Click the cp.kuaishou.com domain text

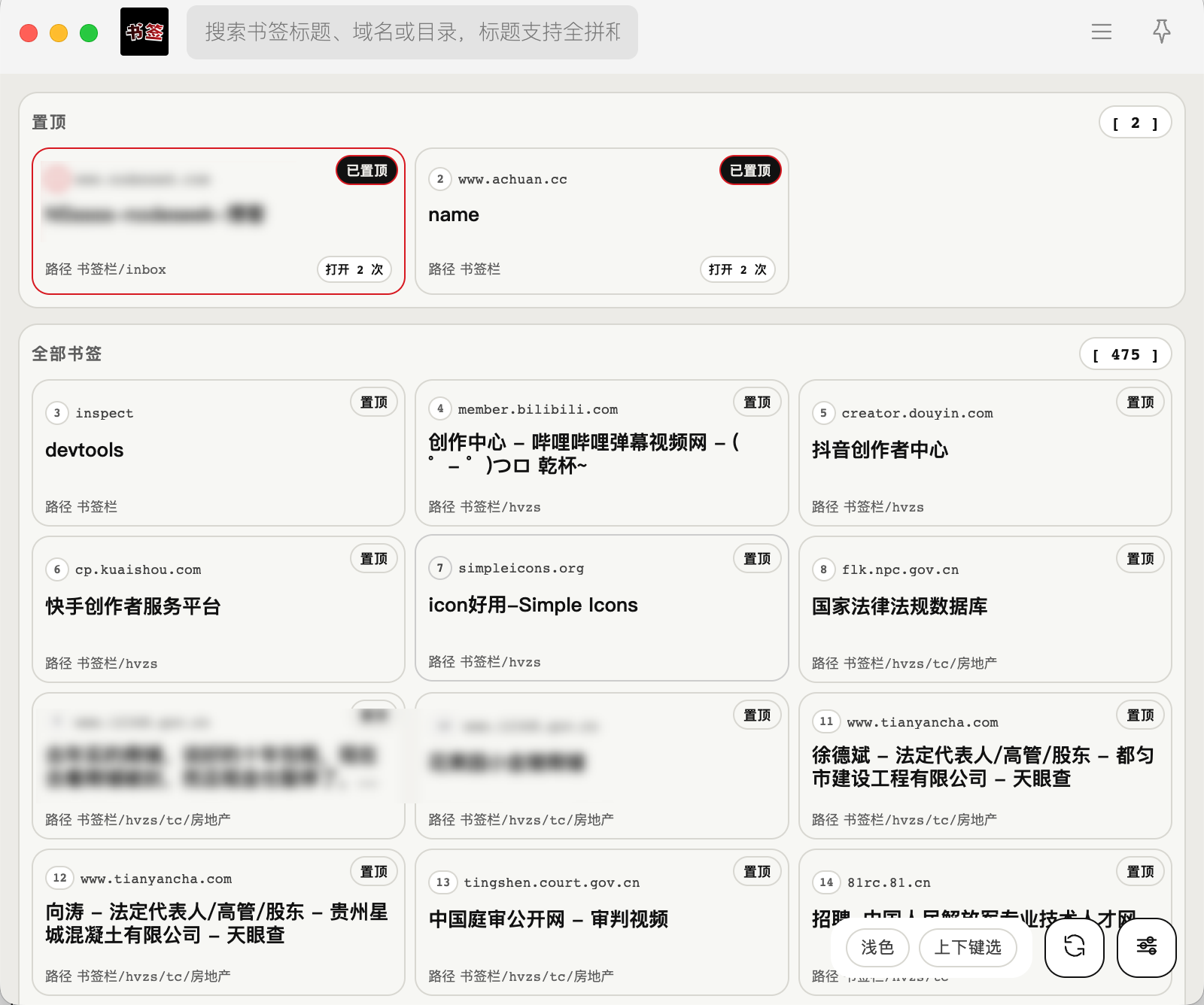click(x=138, y=569)
